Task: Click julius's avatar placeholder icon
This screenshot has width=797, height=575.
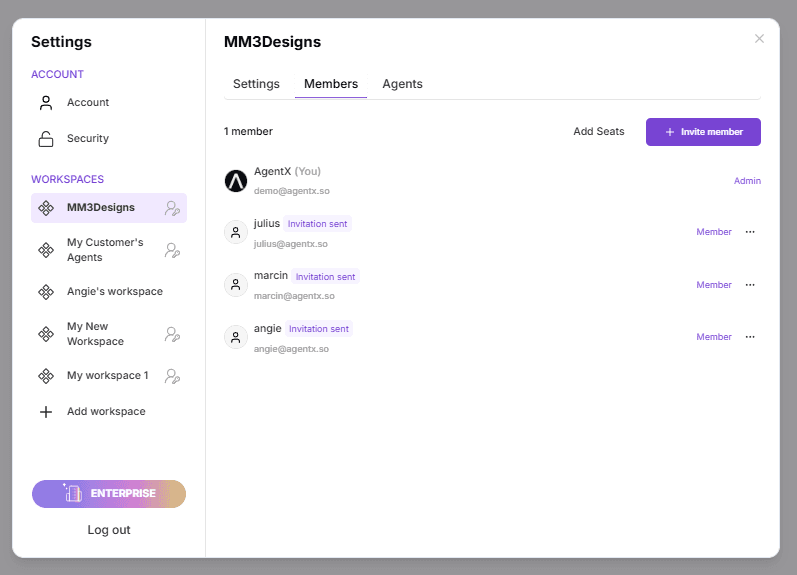Action: [x=236, y=232]
